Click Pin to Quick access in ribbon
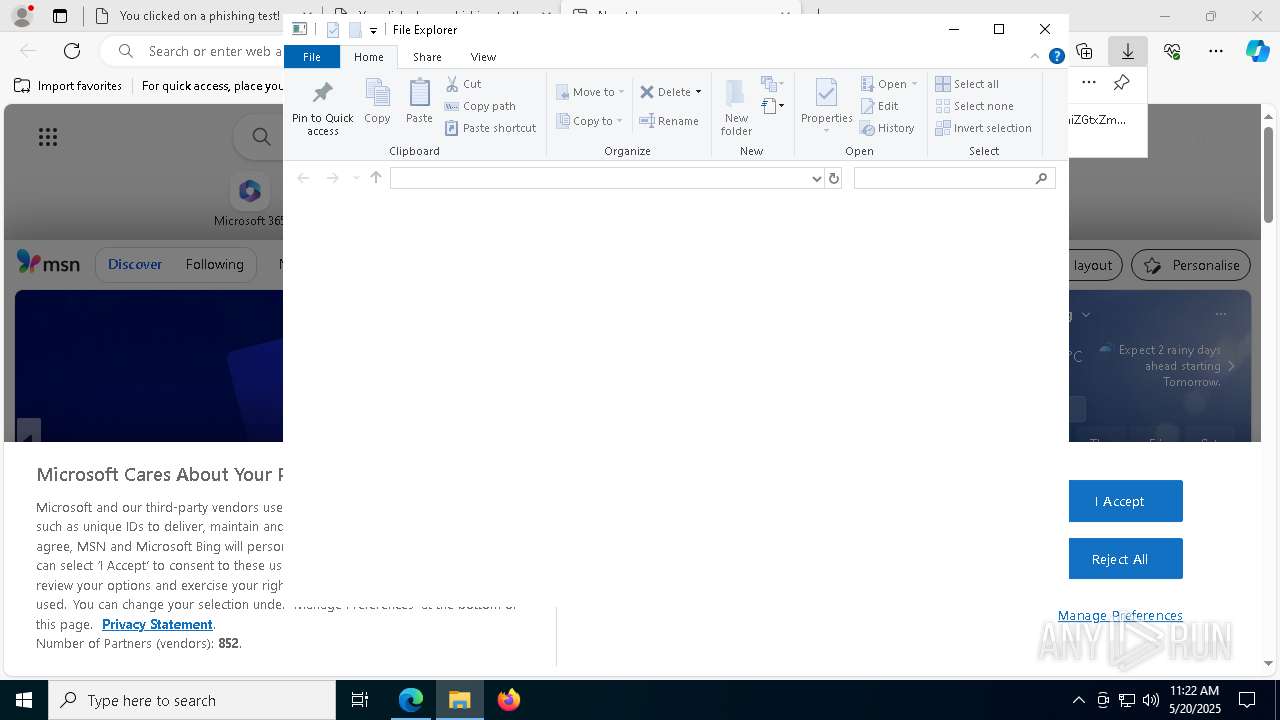This screenshot has width=1280, height=720. 322,108
